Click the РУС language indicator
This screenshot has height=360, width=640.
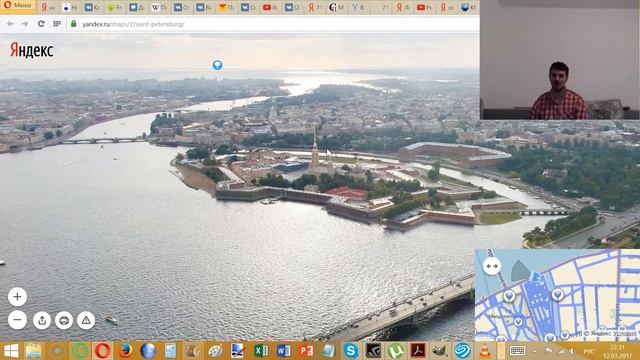[589, 351]
